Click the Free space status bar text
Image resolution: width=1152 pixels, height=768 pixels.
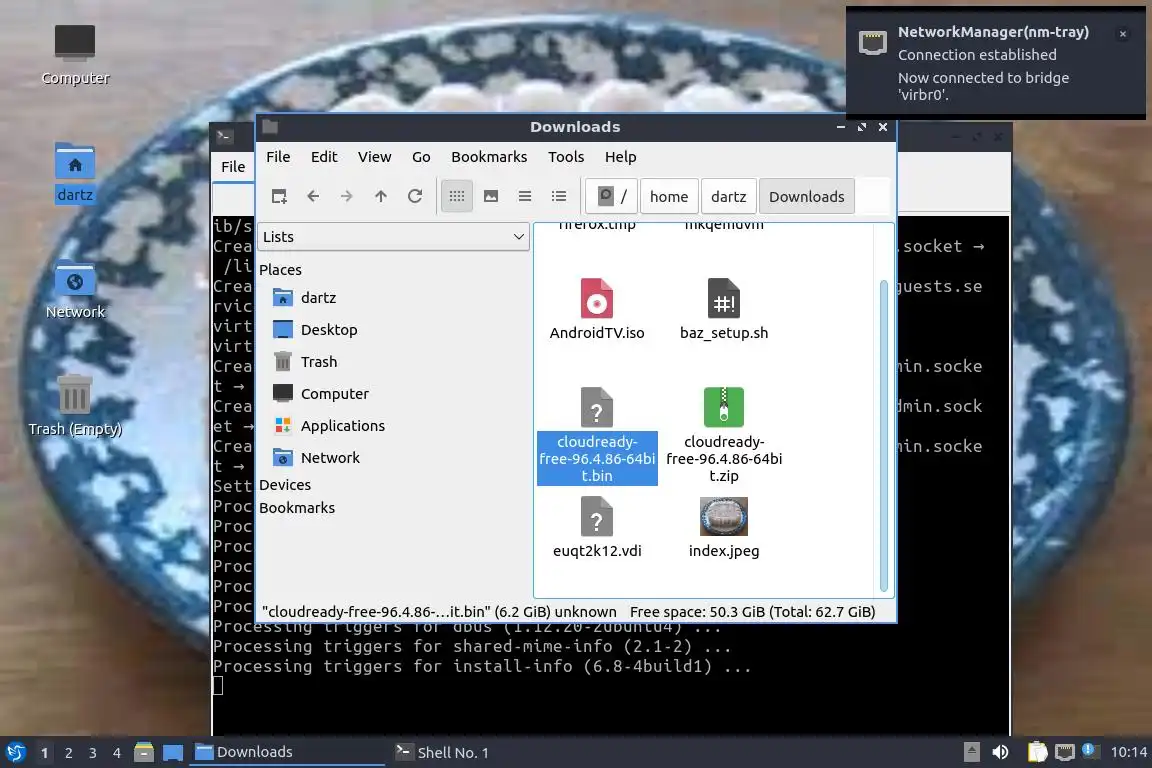tap(752, 611)
